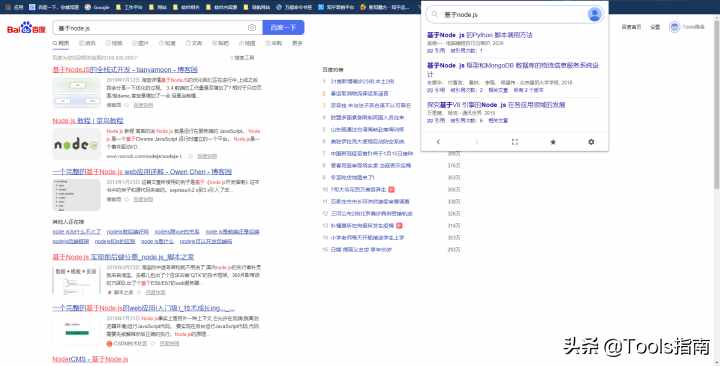This screenshot has width=720, height=366.
Task: Click the fullscreen expand icon in popup
Action: 515,142
